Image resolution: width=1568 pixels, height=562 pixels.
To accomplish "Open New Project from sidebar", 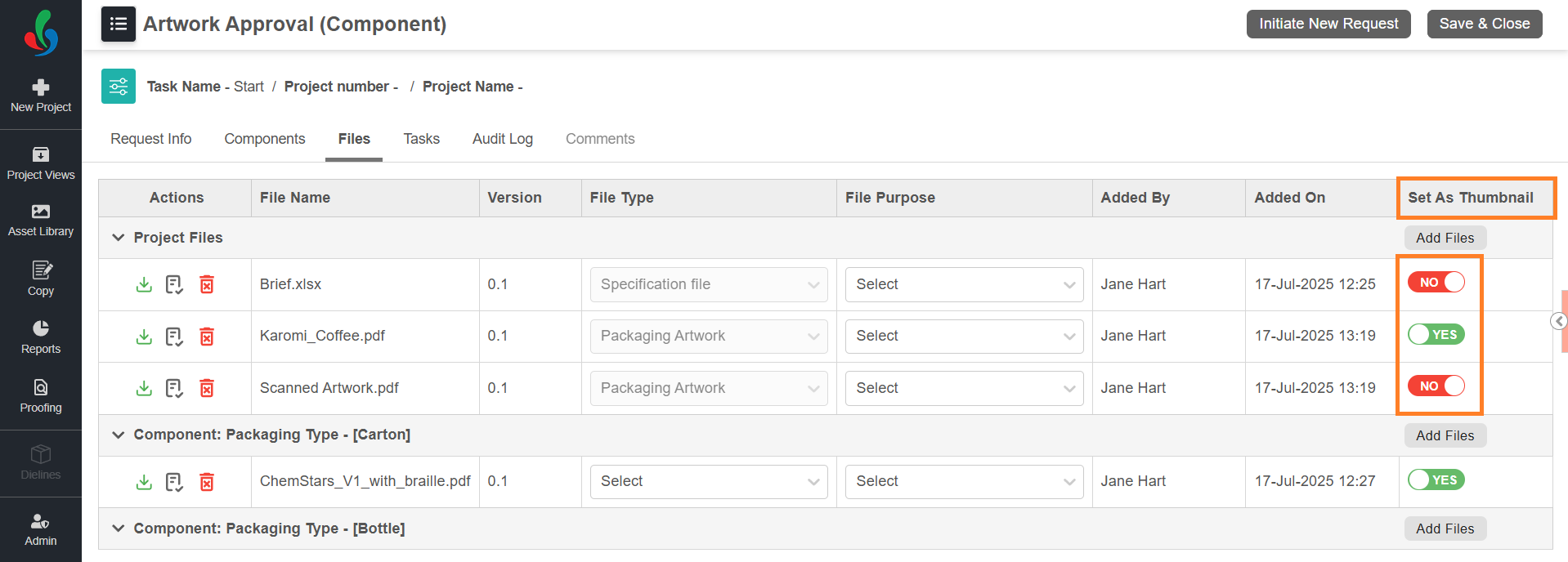I will (x=41, y=96).
